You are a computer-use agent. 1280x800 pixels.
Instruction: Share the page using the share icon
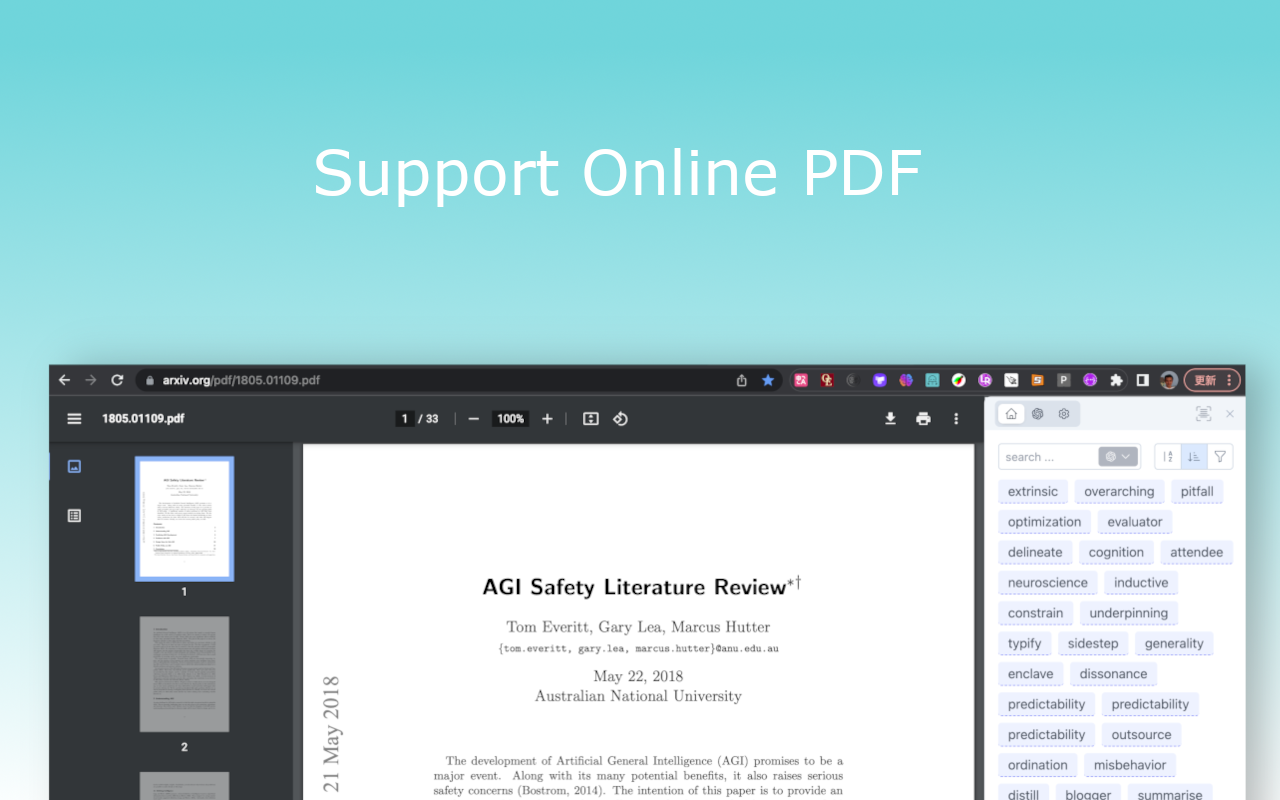pyautogui.click(x=741, y=380)
